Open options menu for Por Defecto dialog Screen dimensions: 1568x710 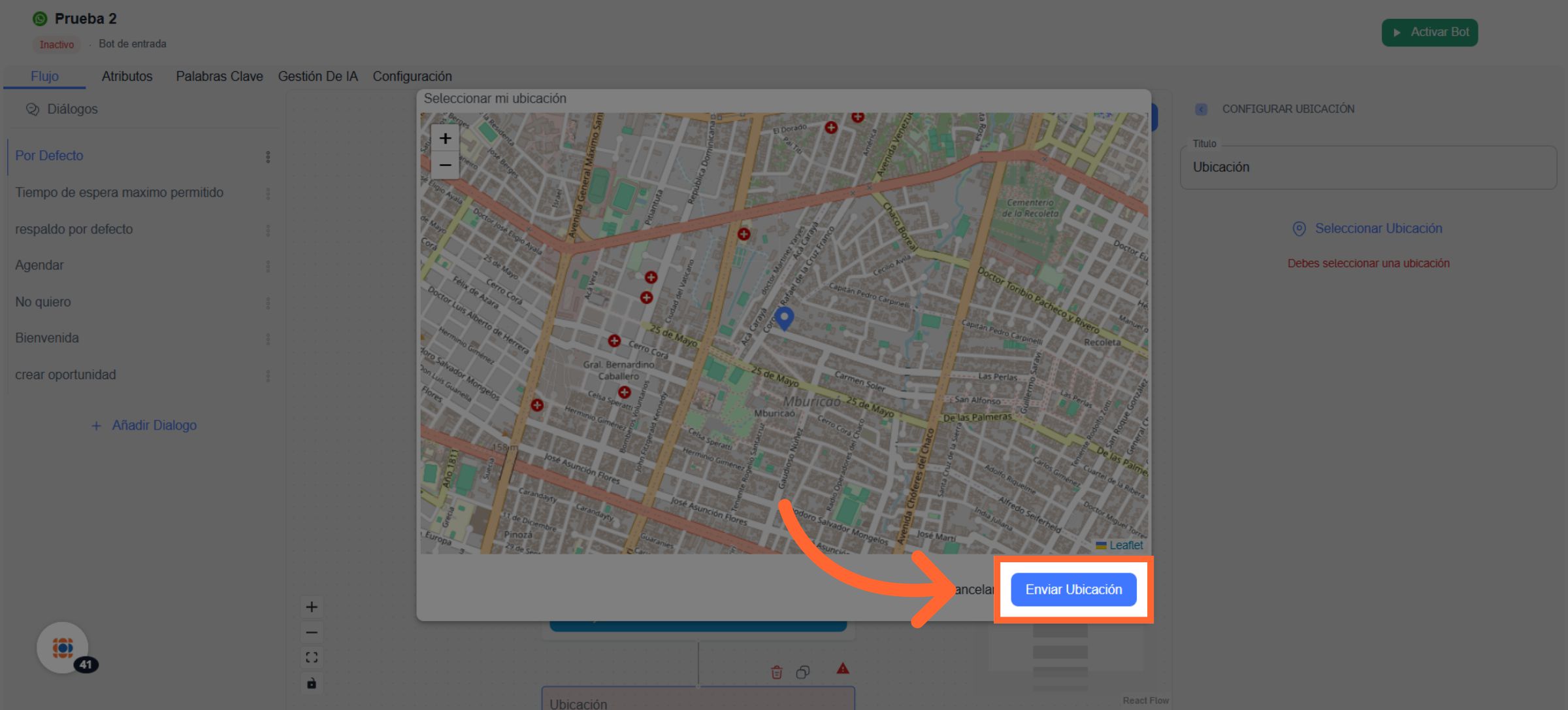(268, 157)
